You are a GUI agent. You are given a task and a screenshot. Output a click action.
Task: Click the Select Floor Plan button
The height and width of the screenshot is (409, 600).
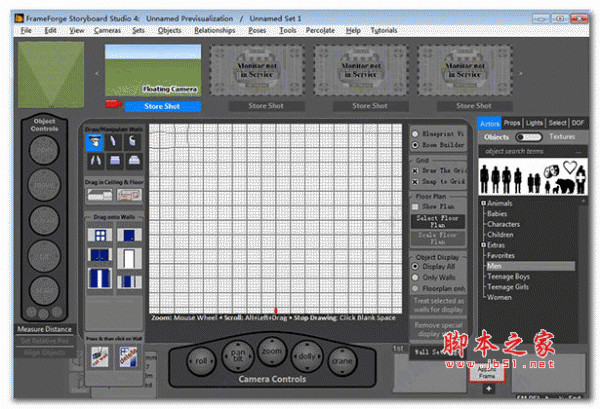(x=437, y=221)
